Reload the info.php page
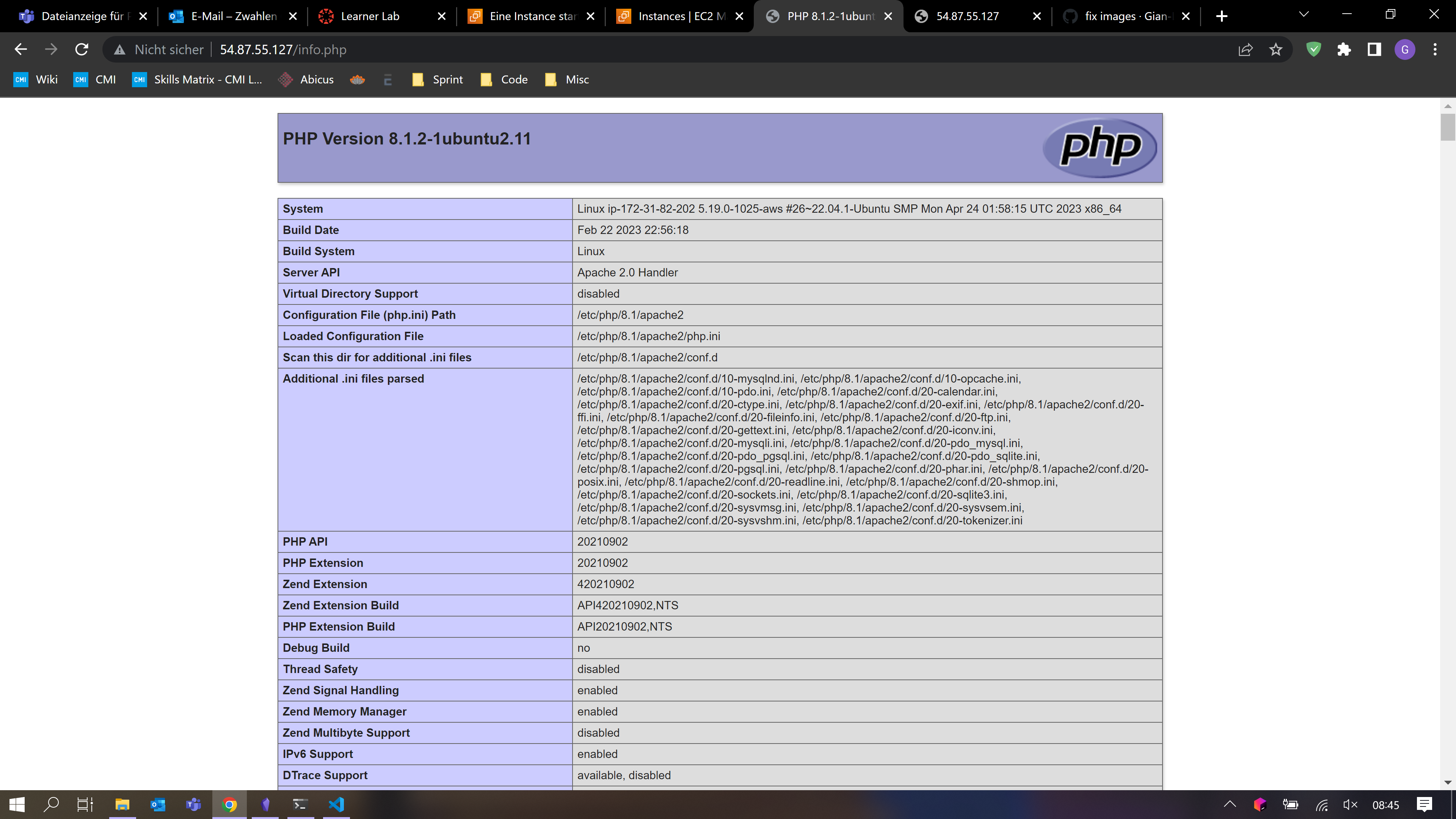Image resolution: width=1456 pixels, height=819 pixels. (x=82, y=50)
